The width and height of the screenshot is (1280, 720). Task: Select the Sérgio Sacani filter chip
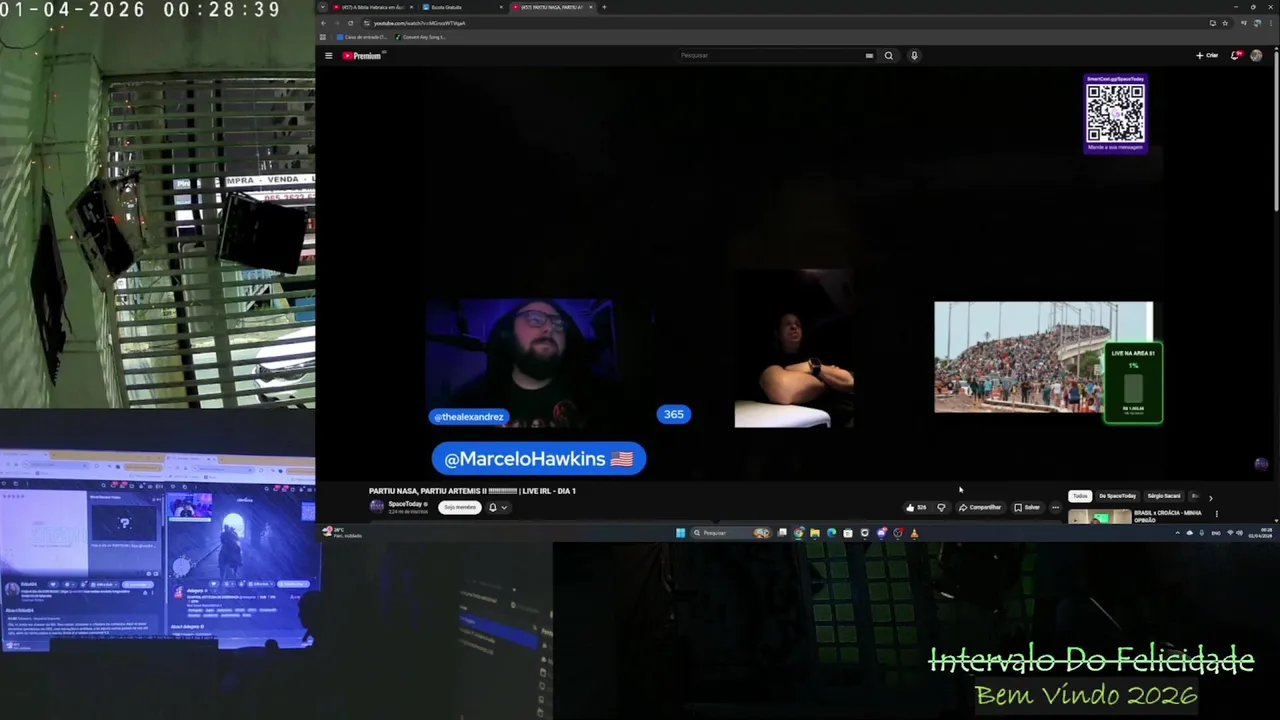[1163, 496]
